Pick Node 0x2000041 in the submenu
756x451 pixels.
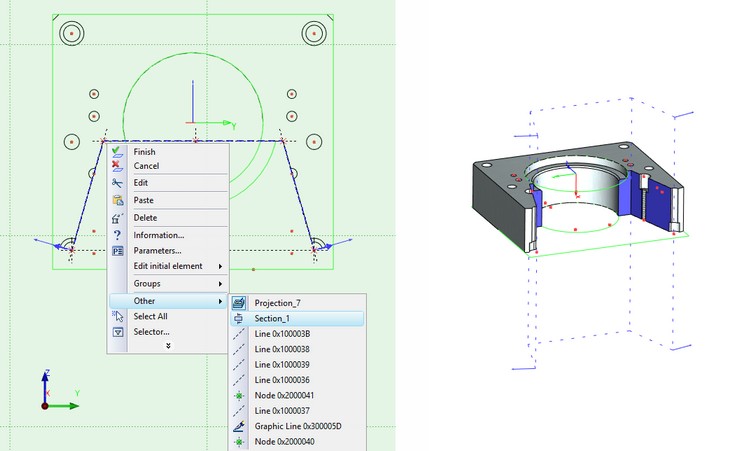tap(284, 395)
